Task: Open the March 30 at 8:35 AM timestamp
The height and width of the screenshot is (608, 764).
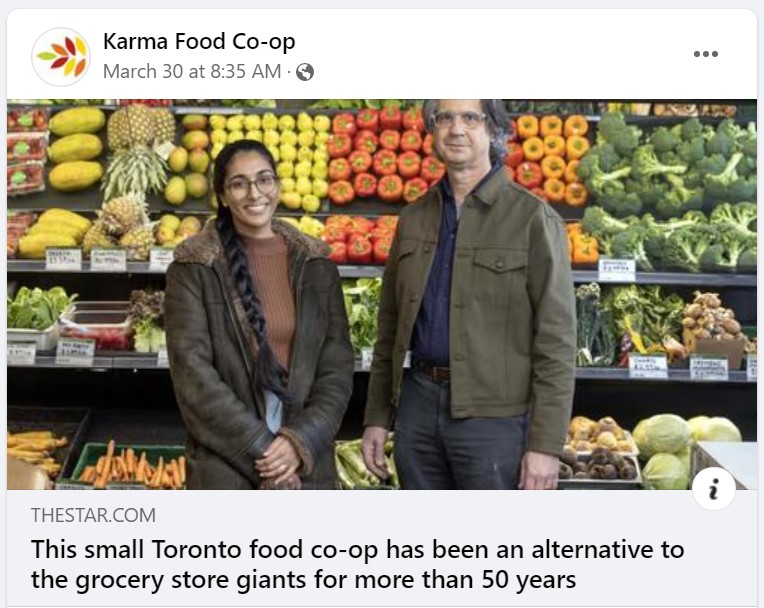Action: click(192, 72)
